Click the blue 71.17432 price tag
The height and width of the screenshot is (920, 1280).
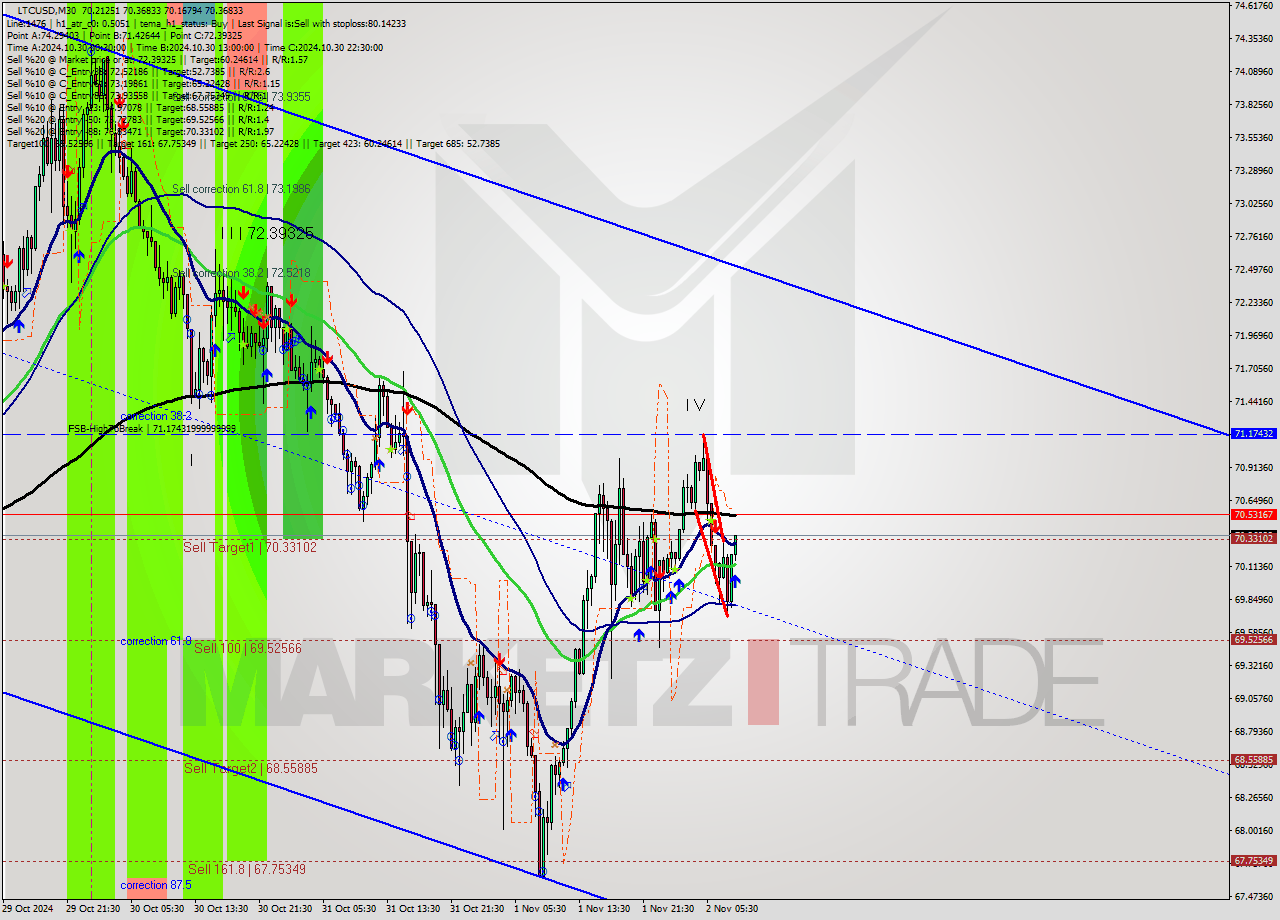(x=1254, y=434)
